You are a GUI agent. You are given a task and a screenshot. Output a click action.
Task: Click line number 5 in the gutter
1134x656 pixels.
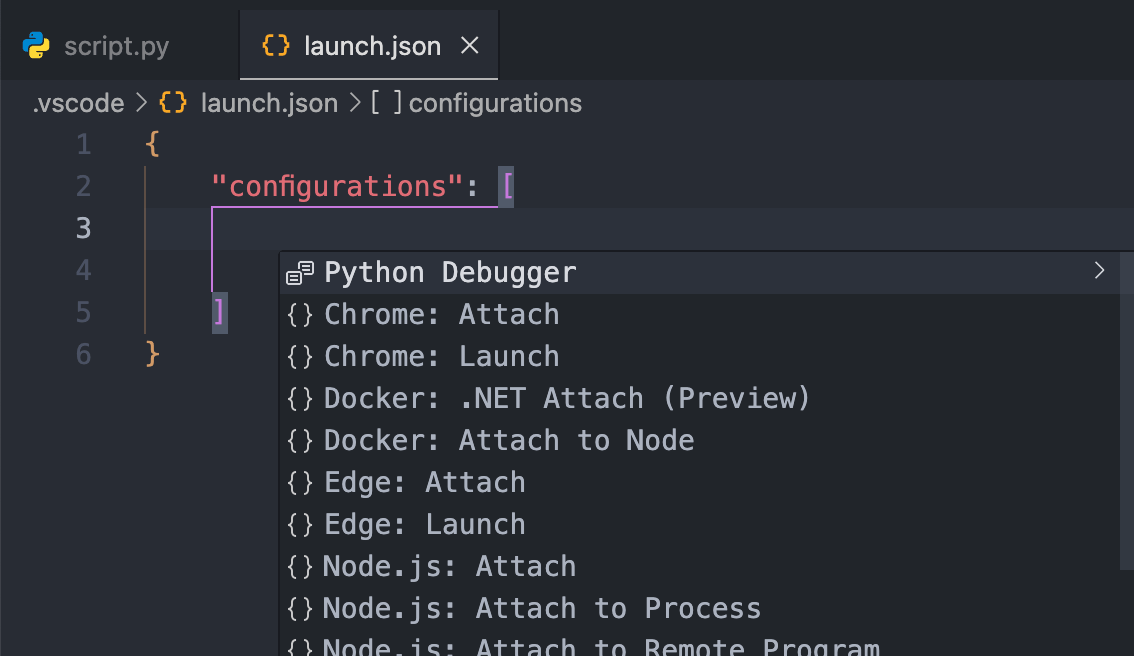point(84,313)
